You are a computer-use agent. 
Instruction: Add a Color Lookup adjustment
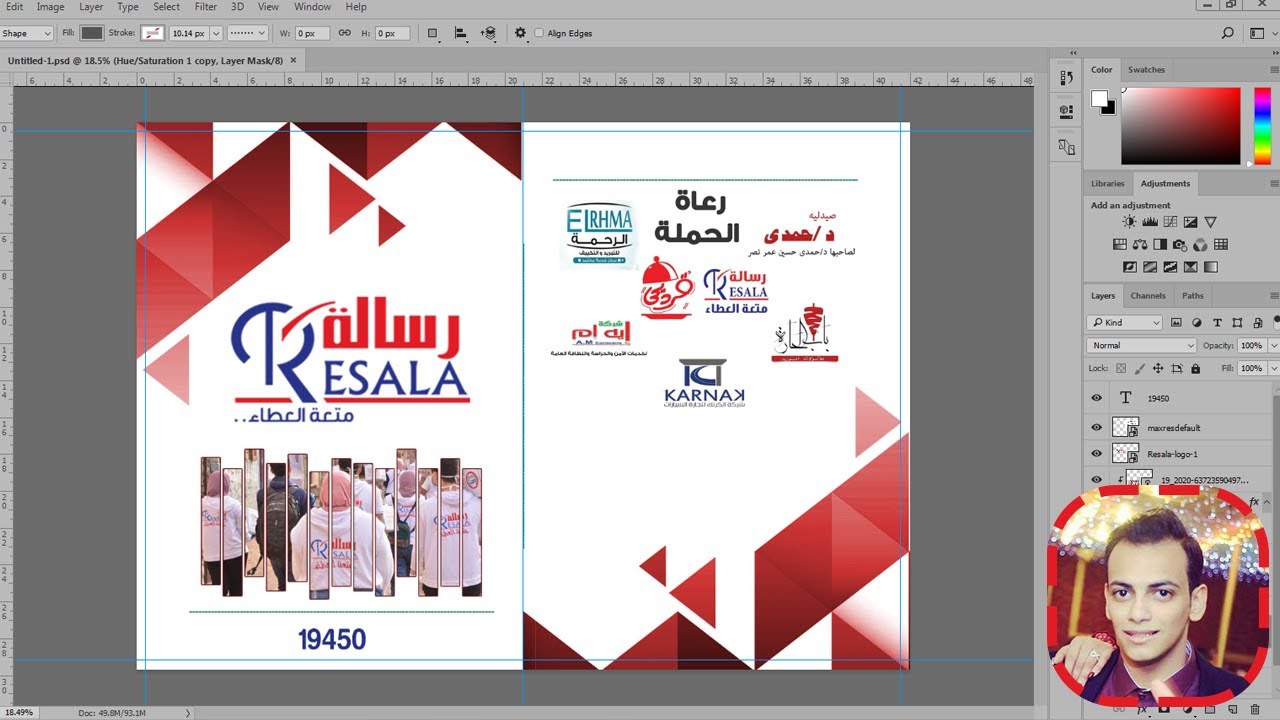pos(1221,244)
